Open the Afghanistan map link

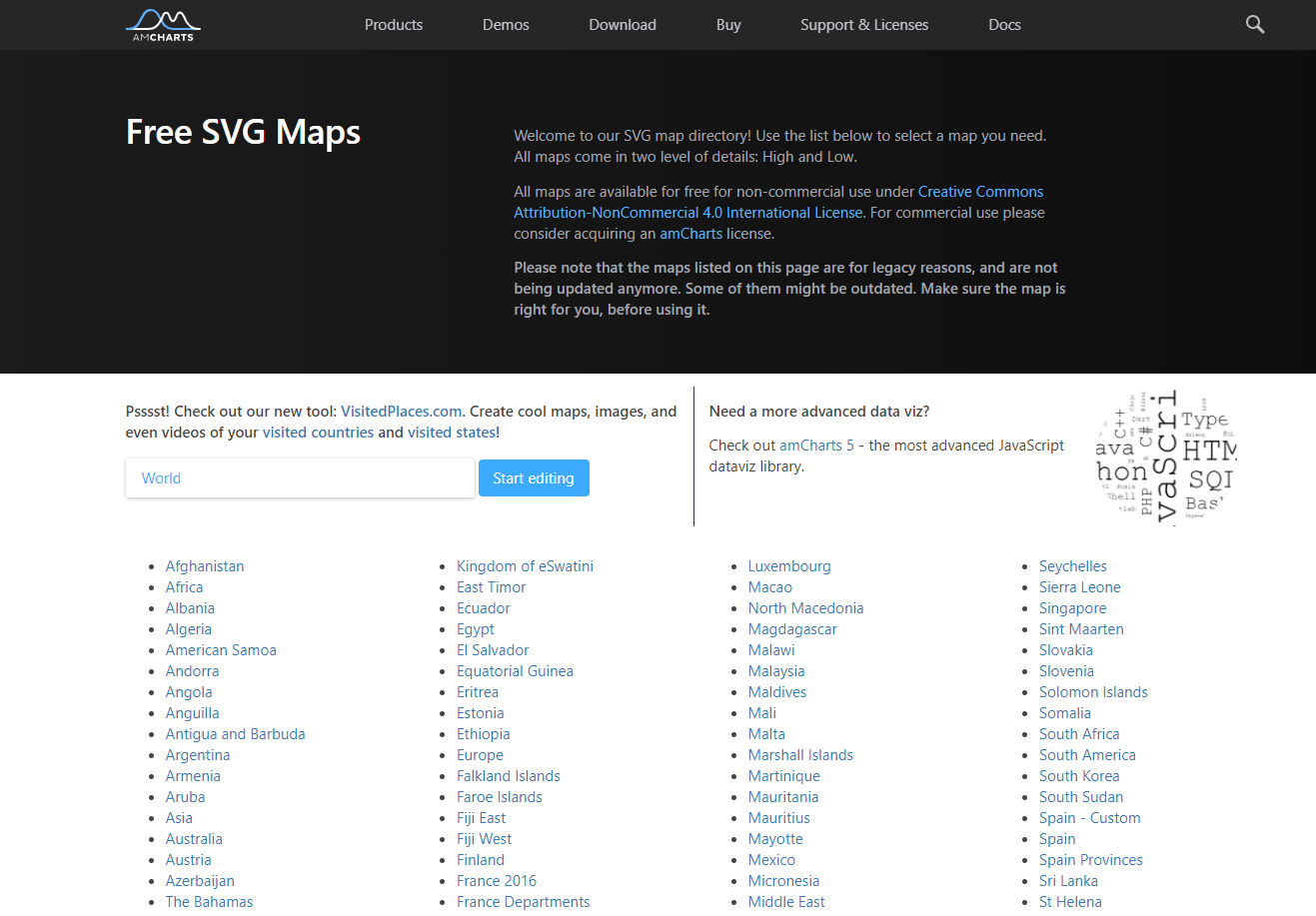point(205,566)
